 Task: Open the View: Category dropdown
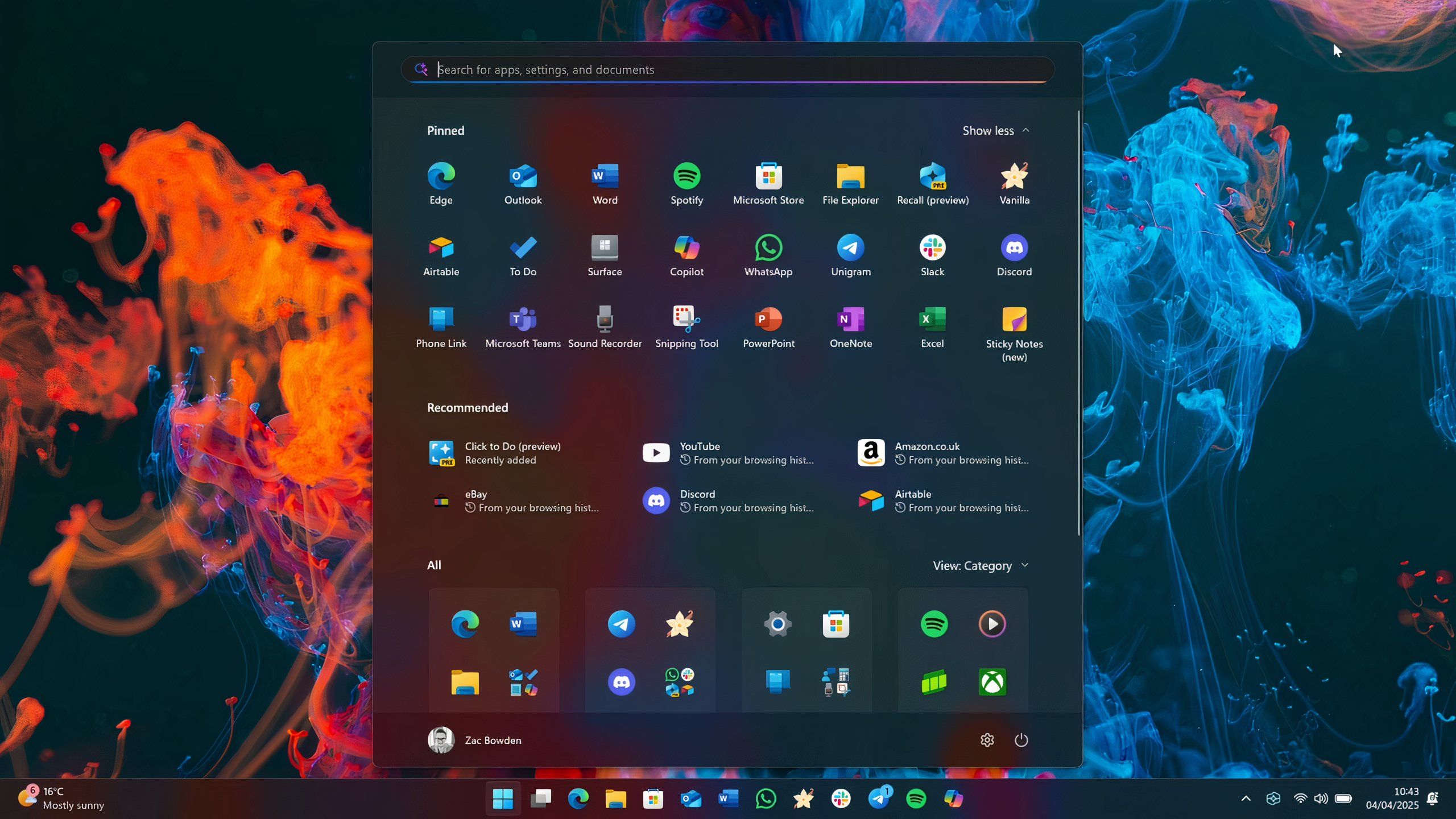(981, 565)
